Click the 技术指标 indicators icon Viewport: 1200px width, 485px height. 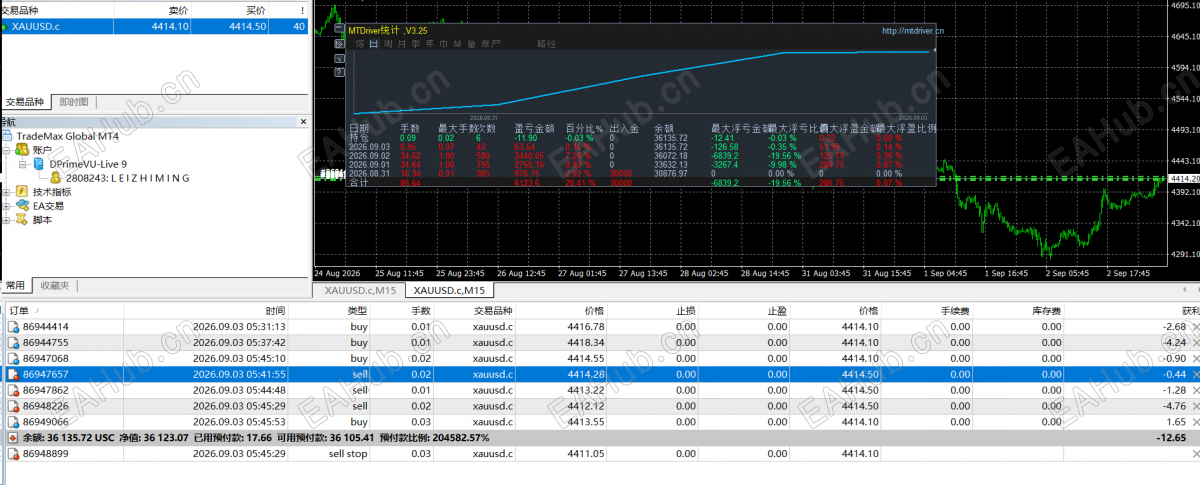coord(21,192)
